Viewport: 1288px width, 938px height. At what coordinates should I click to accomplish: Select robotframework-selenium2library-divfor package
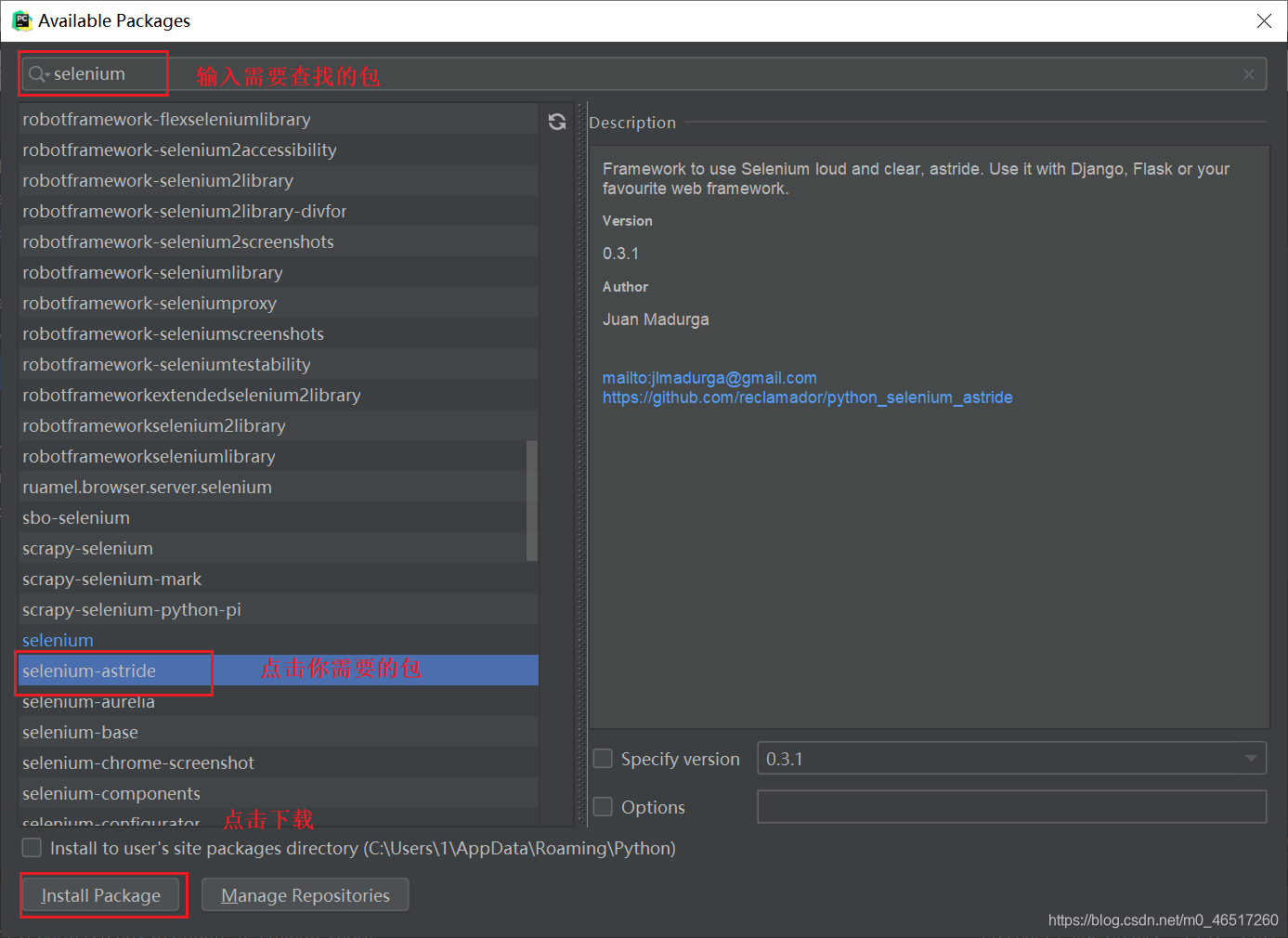click(279, 211)
